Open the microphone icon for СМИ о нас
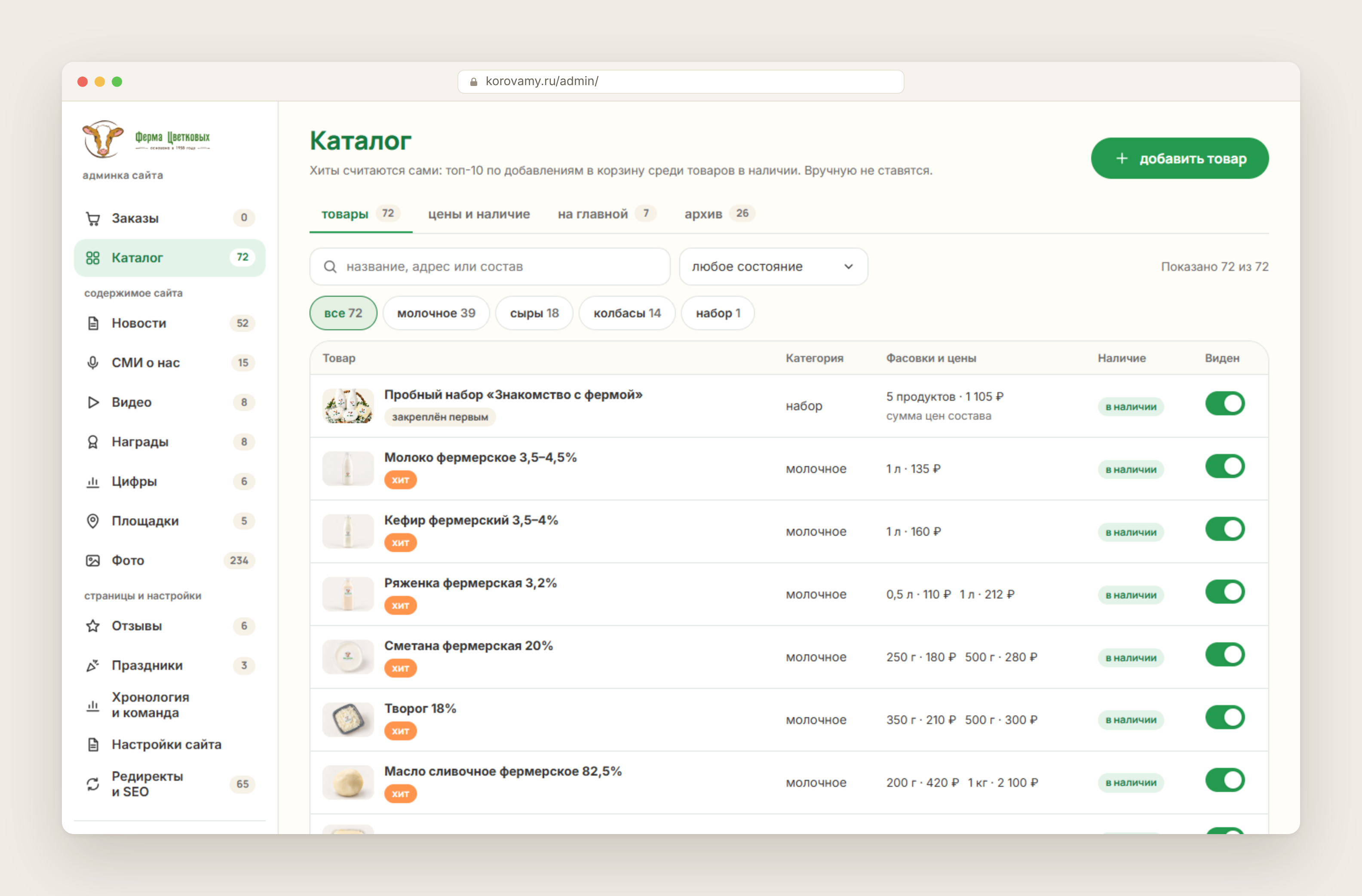This screenshot has width=1362, height=896. [93, 363]
